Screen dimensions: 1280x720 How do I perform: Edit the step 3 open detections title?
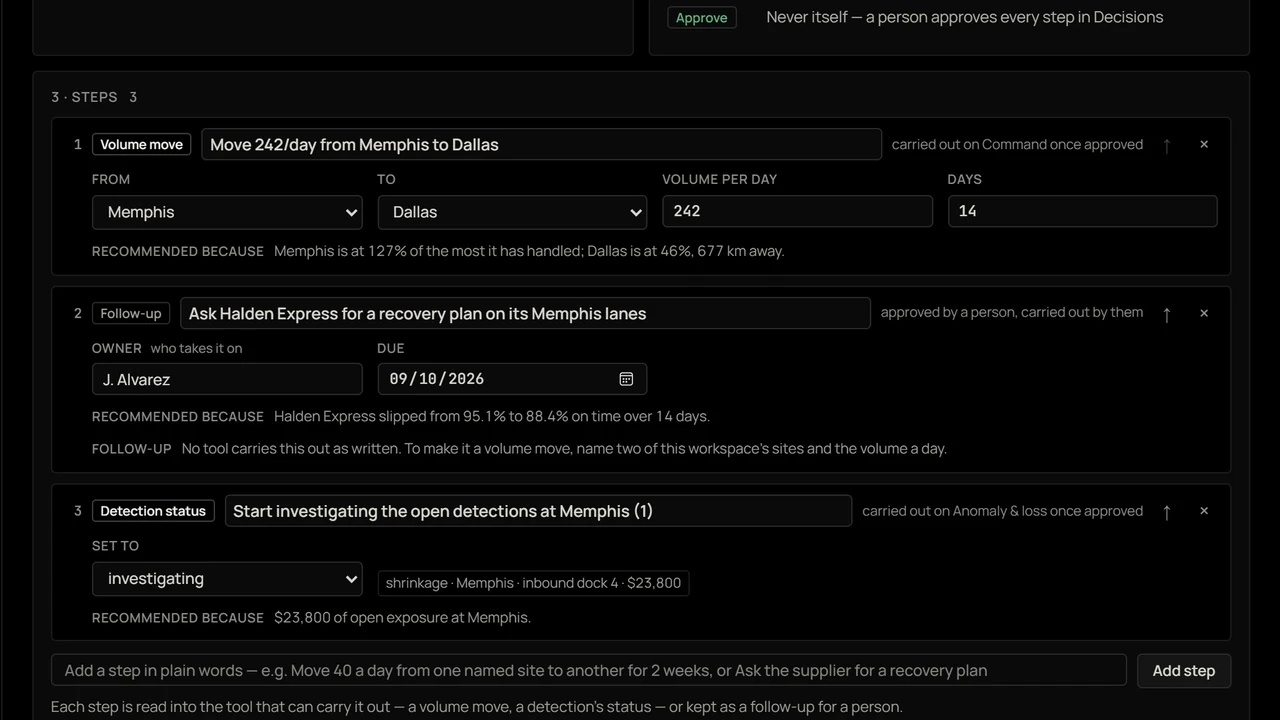point(538,511)
